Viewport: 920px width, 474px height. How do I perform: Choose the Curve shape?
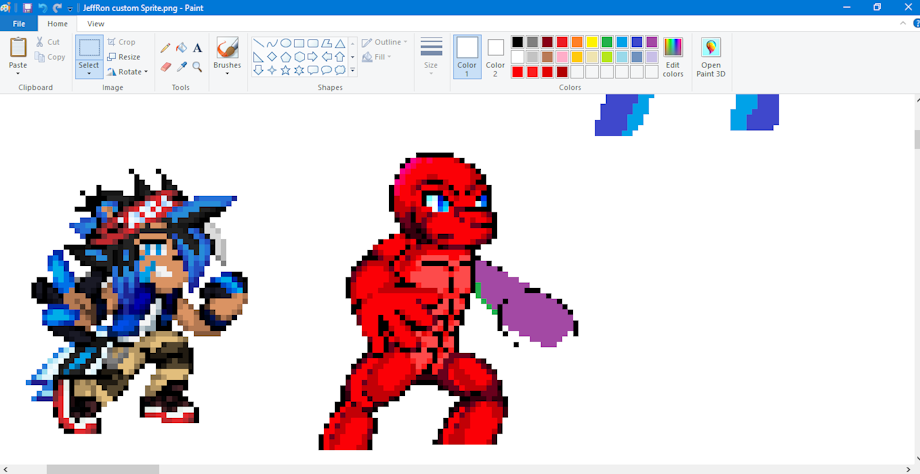coord(272,43)
